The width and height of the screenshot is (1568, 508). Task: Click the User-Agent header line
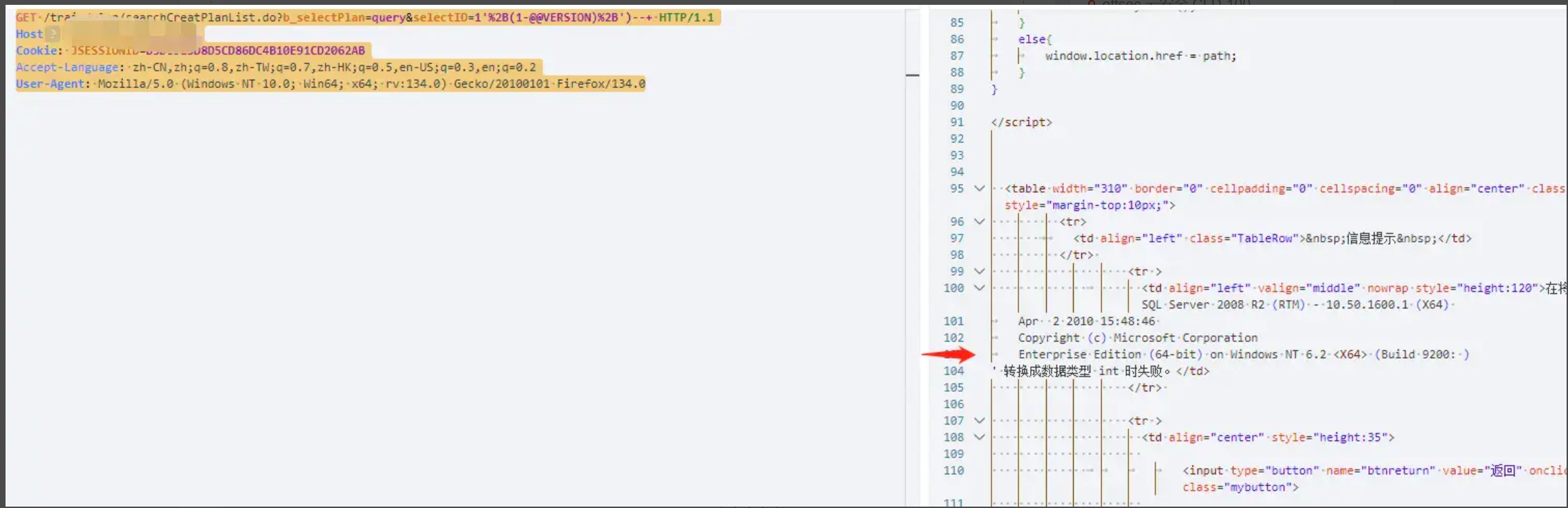(330, 84)
